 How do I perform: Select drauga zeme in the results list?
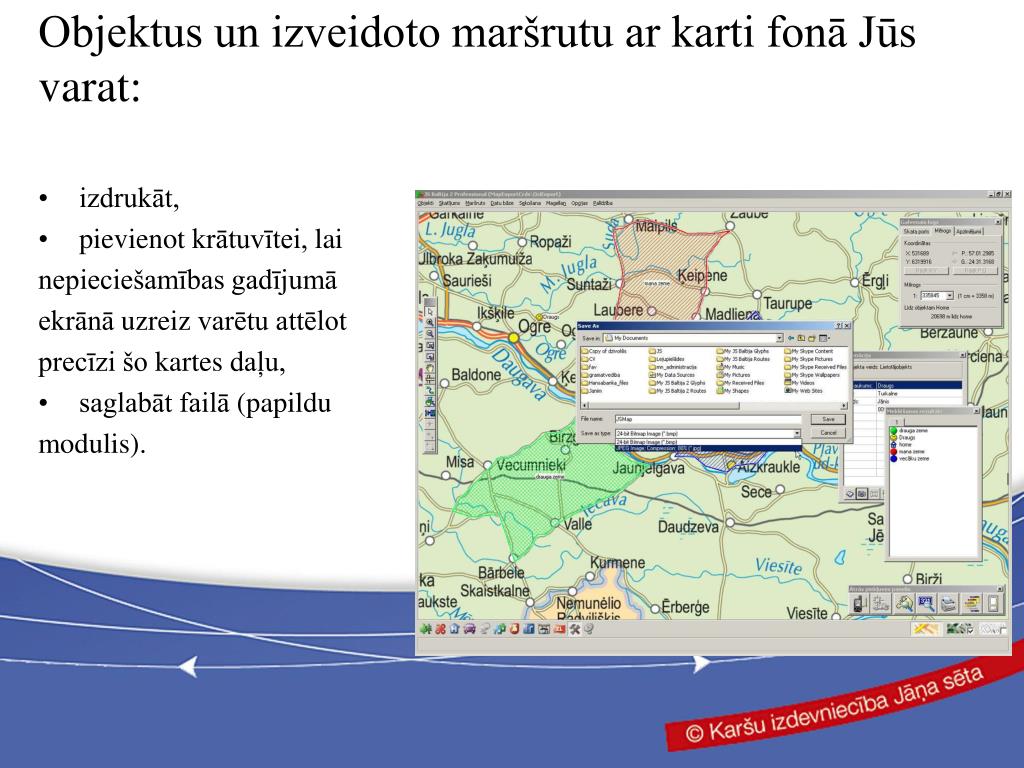coord(909,430)
